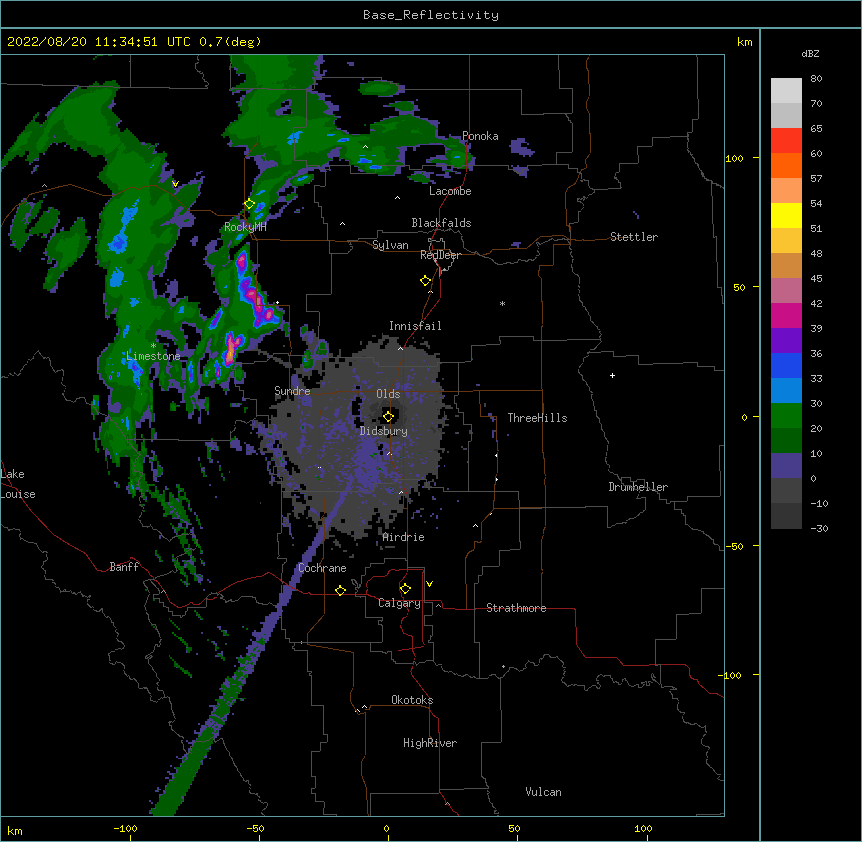Image resolution: width=862 pixels, height=842 pixels.
Task: Click the yellow diamond marker near RockyMH
Action: pos(250,204)
